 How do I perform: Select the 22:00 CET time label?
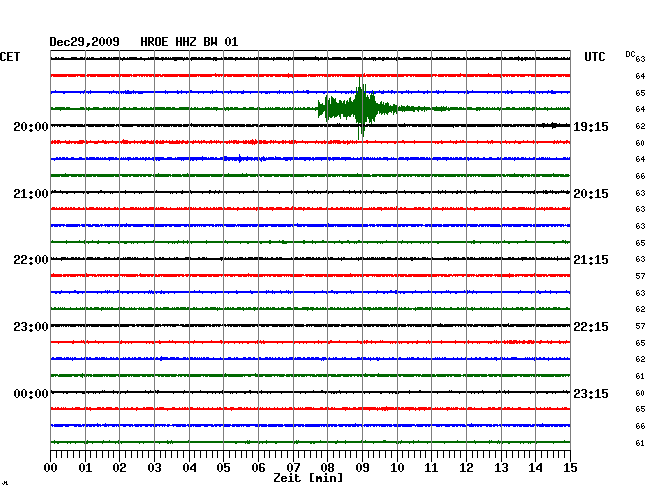pos(31,260)
